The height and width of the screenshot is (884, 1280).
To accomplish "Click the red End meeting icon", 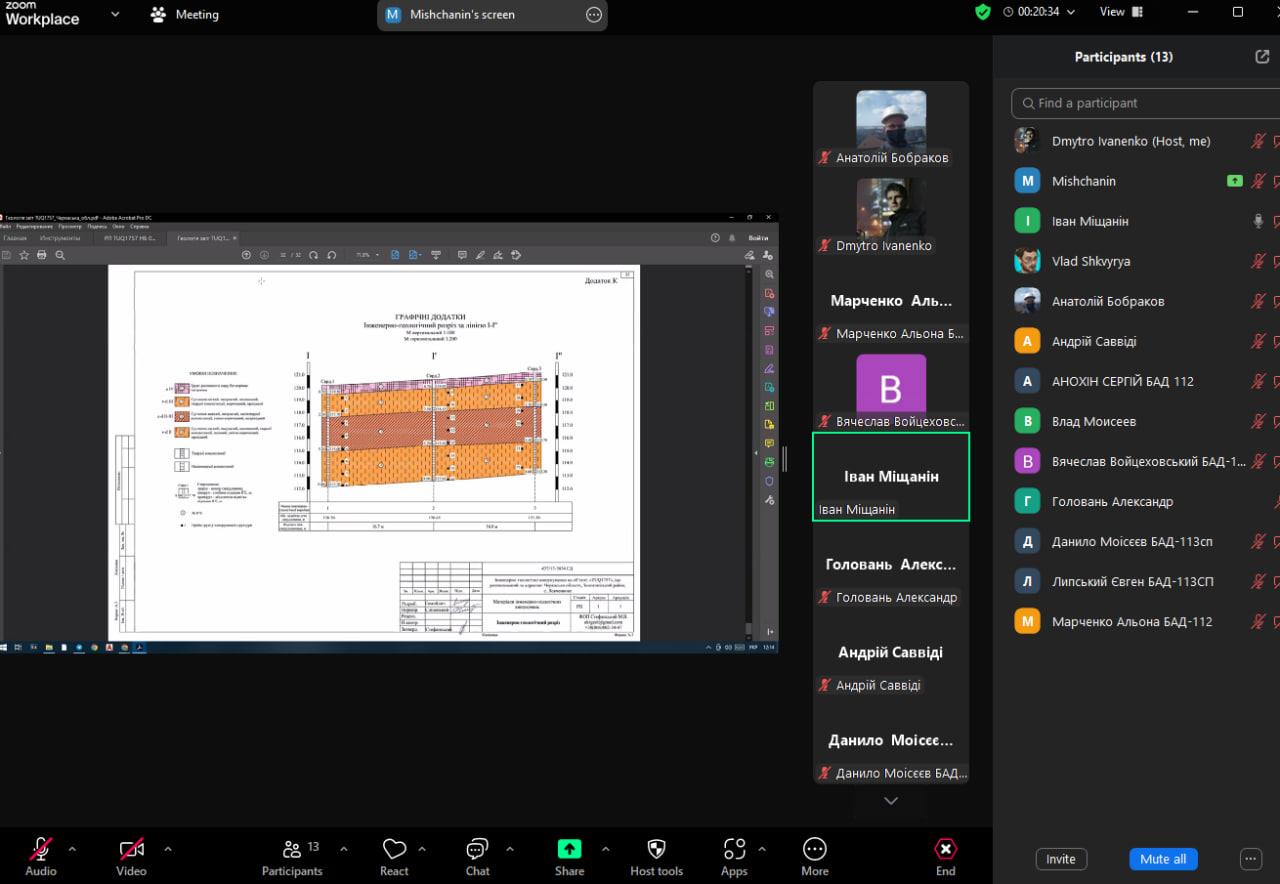I will [945, 850].
